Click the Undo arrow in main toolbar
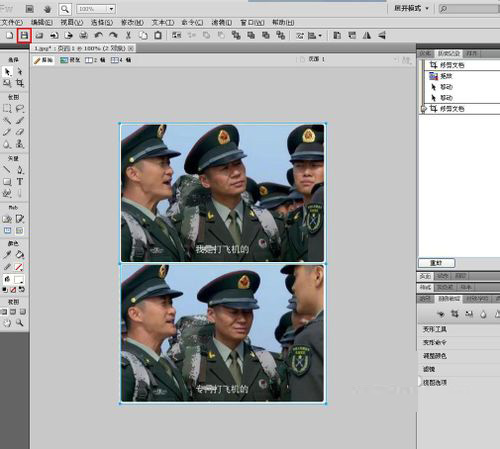 click(98, 35)
